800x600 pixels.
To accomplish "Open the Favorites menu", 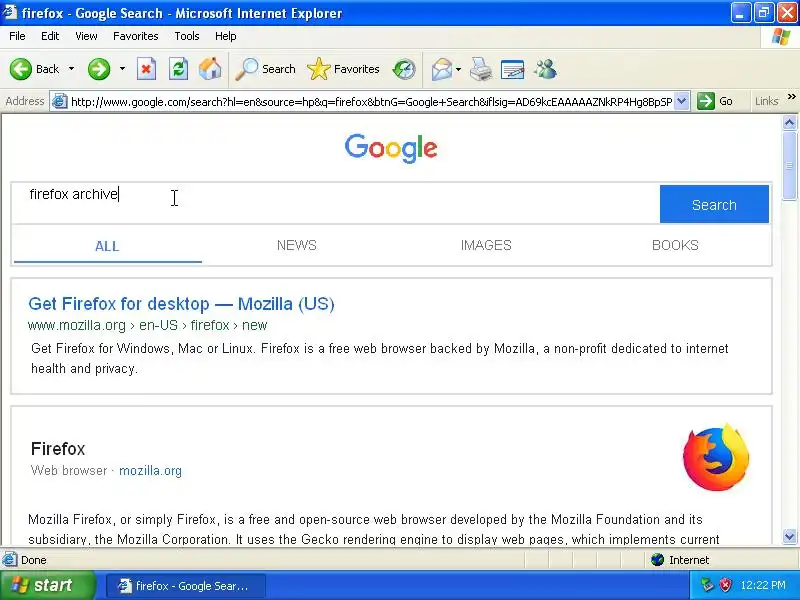I will [136, 36].
